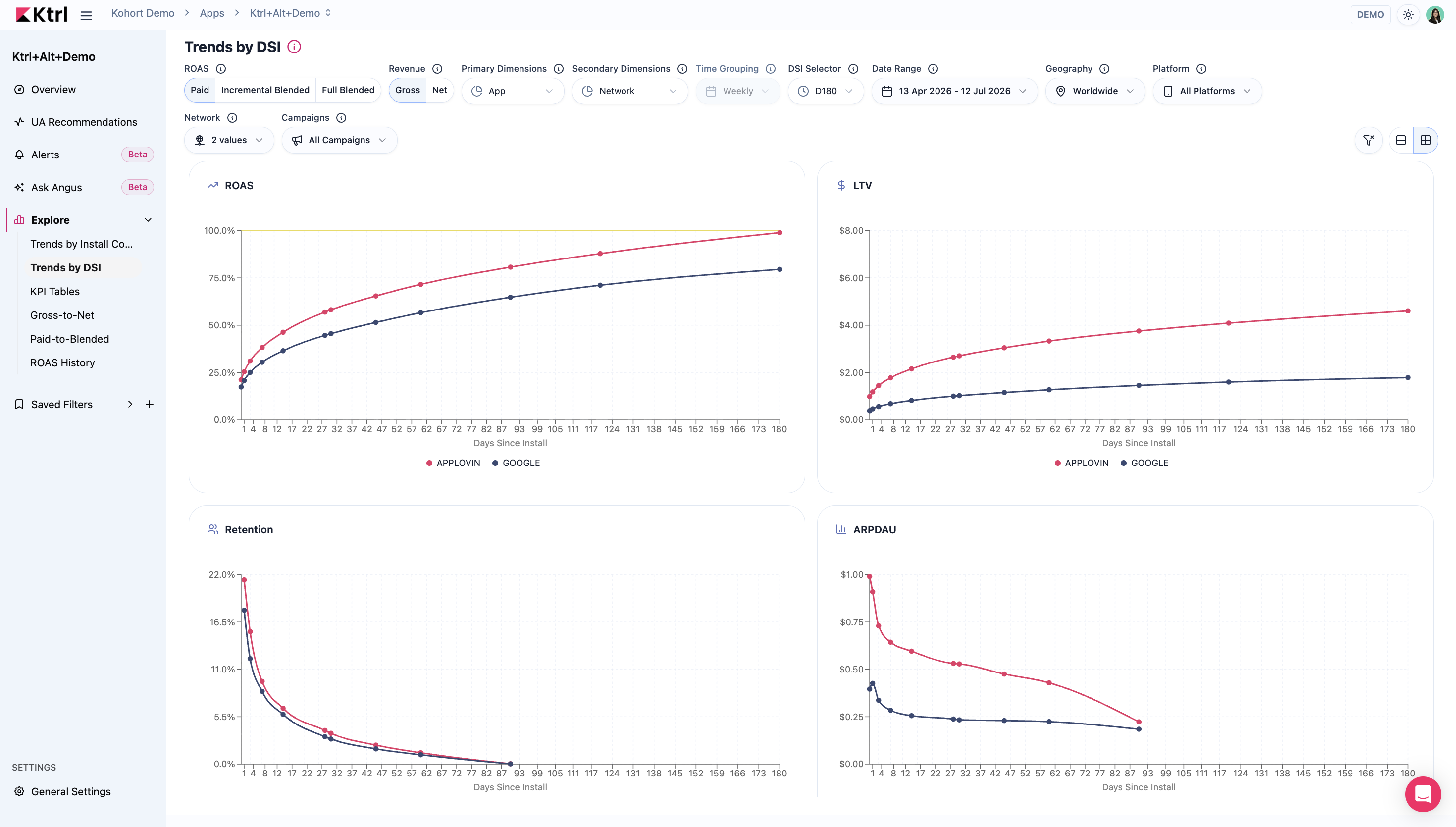
Task: Toggle the light/dark theme sun icon
Action: pyautogui.click(x=1408, y=15)
